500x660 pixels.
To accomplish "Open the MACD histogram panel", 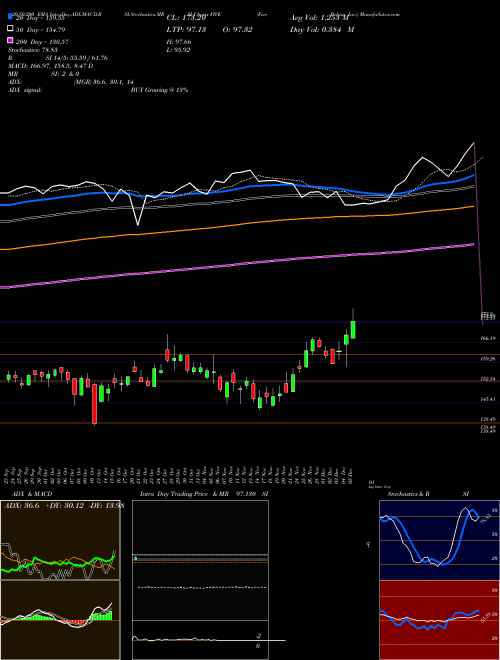I will coord(60,619).
